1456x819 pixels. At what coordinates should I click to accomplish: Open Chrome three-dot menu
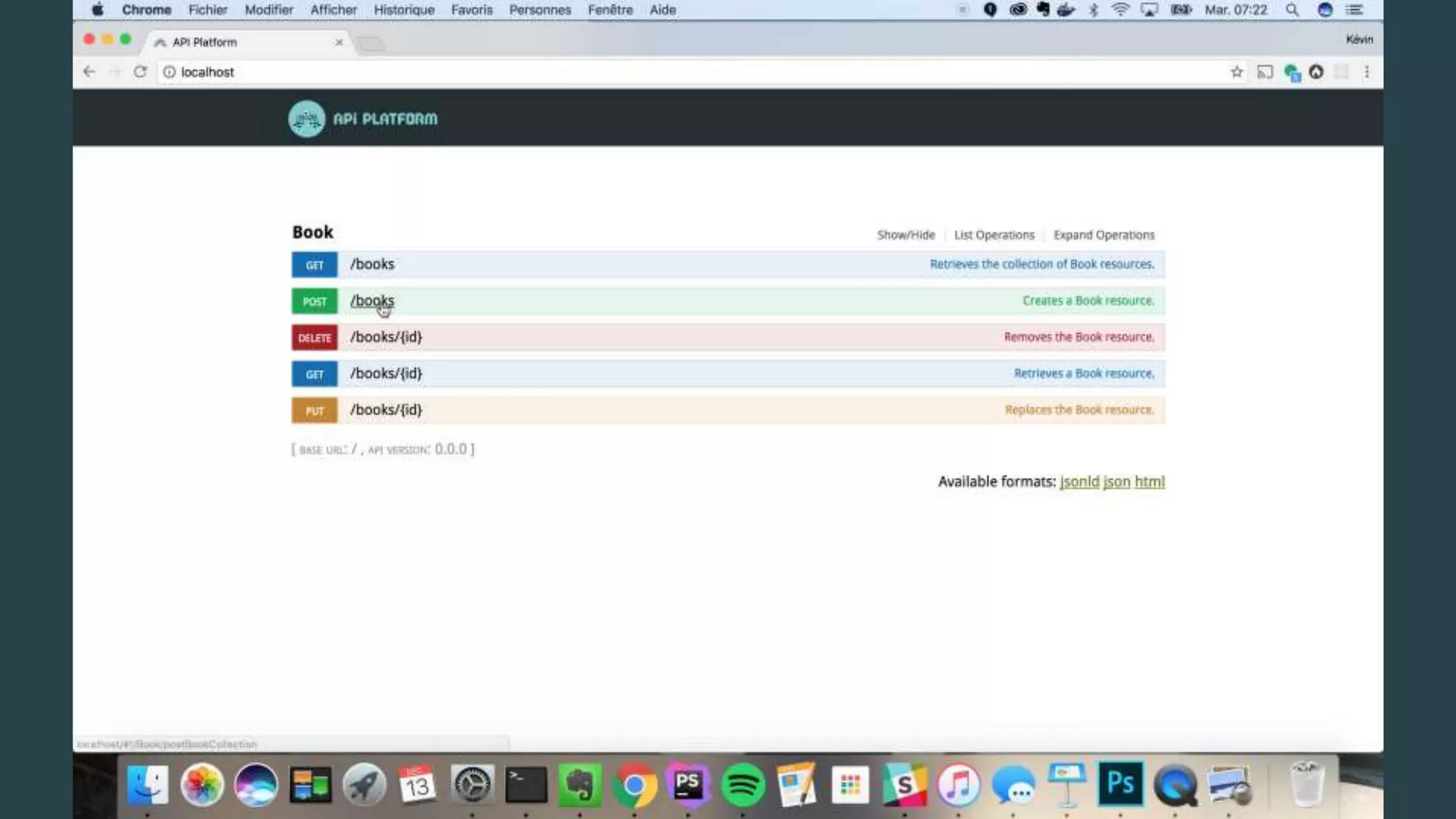(1366, 72)
